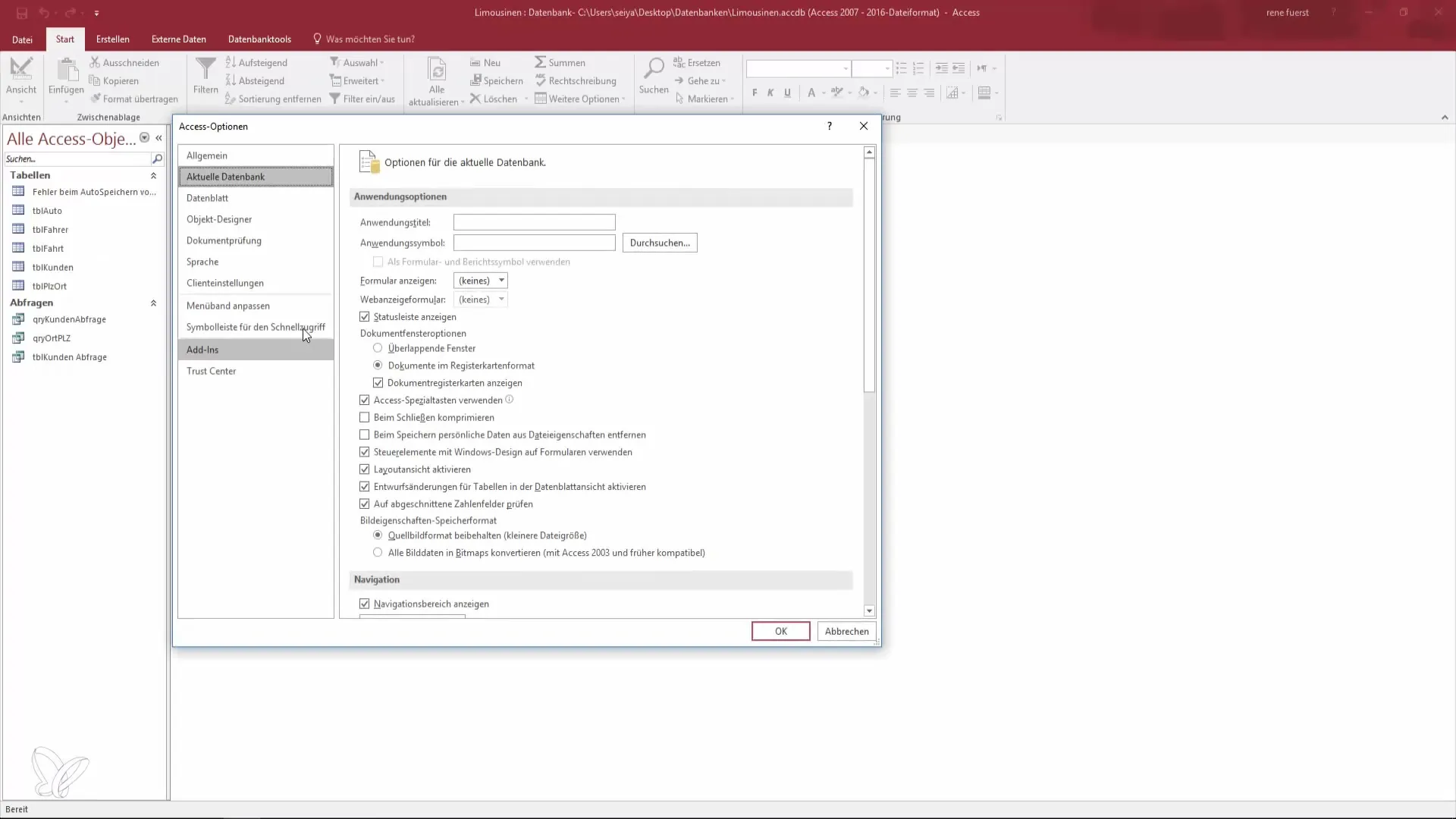This screenshot has height=819, width=1456.
Task: Toggle Navigationsbereich anzeigen checkbox
Action: pyautogui.click(x=365, y=604)
